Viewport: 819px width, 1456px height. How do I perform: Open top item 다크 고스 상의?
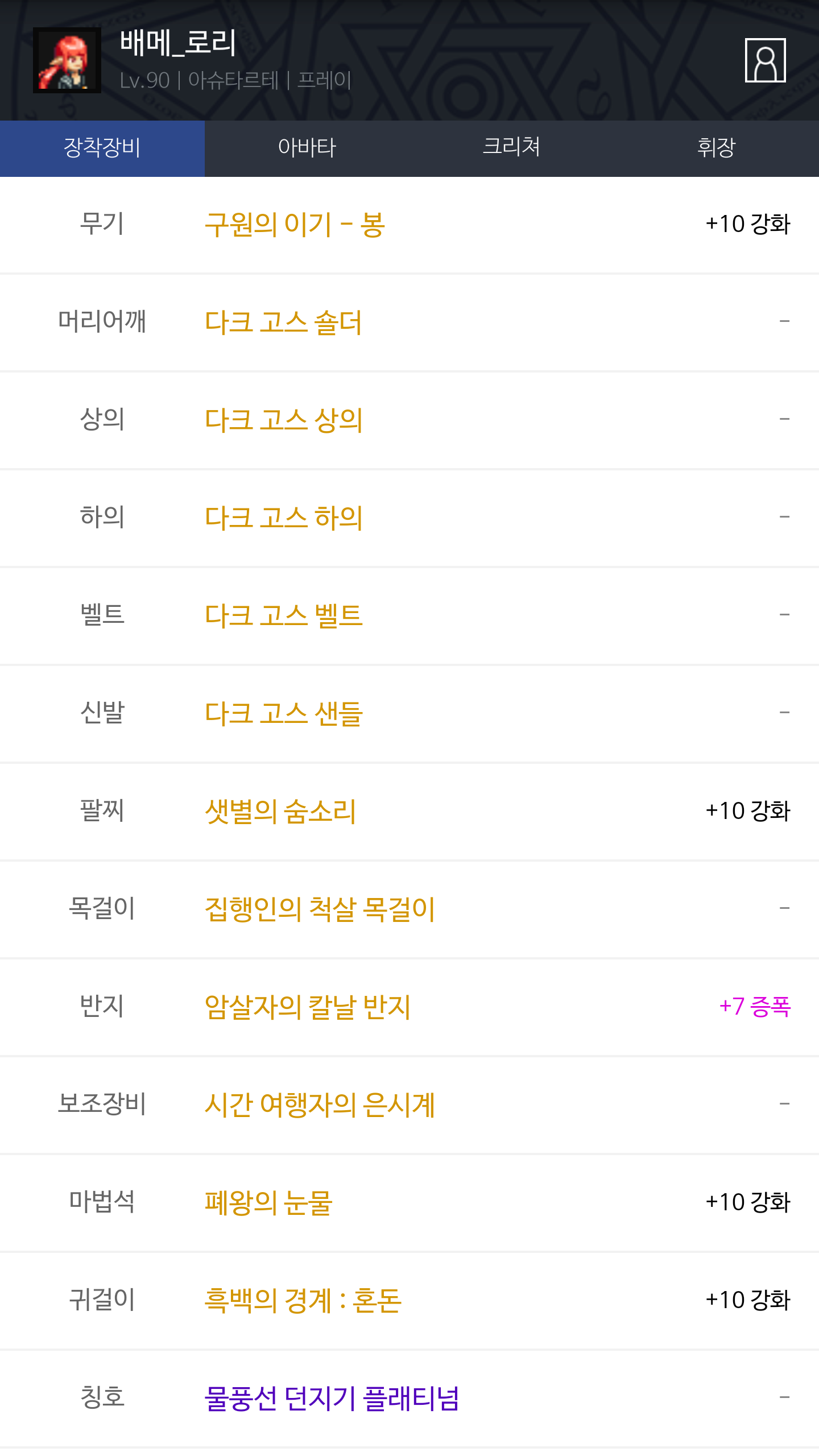coord(283,420)
